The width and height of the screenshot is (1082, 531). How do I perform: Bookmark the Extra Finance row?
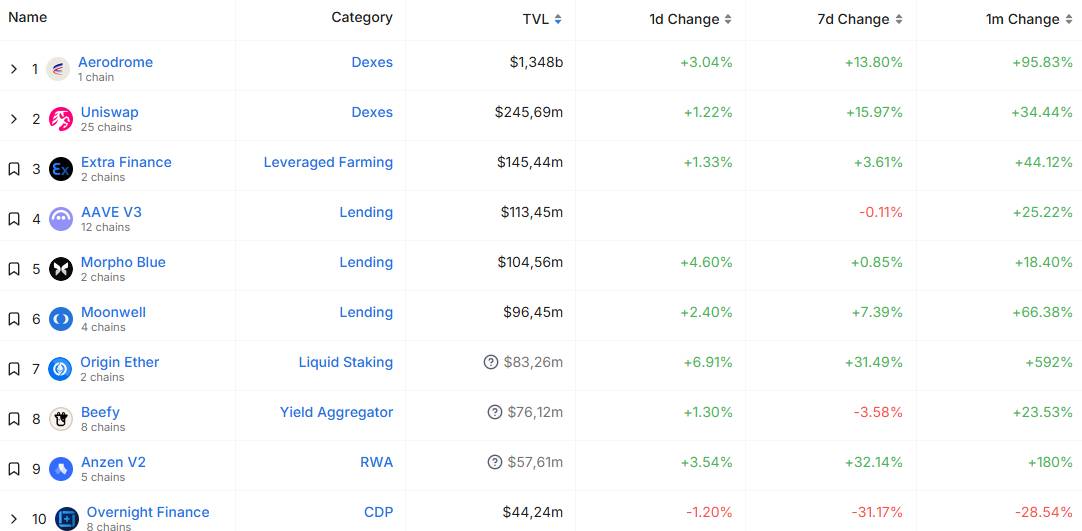coord(14,169)
